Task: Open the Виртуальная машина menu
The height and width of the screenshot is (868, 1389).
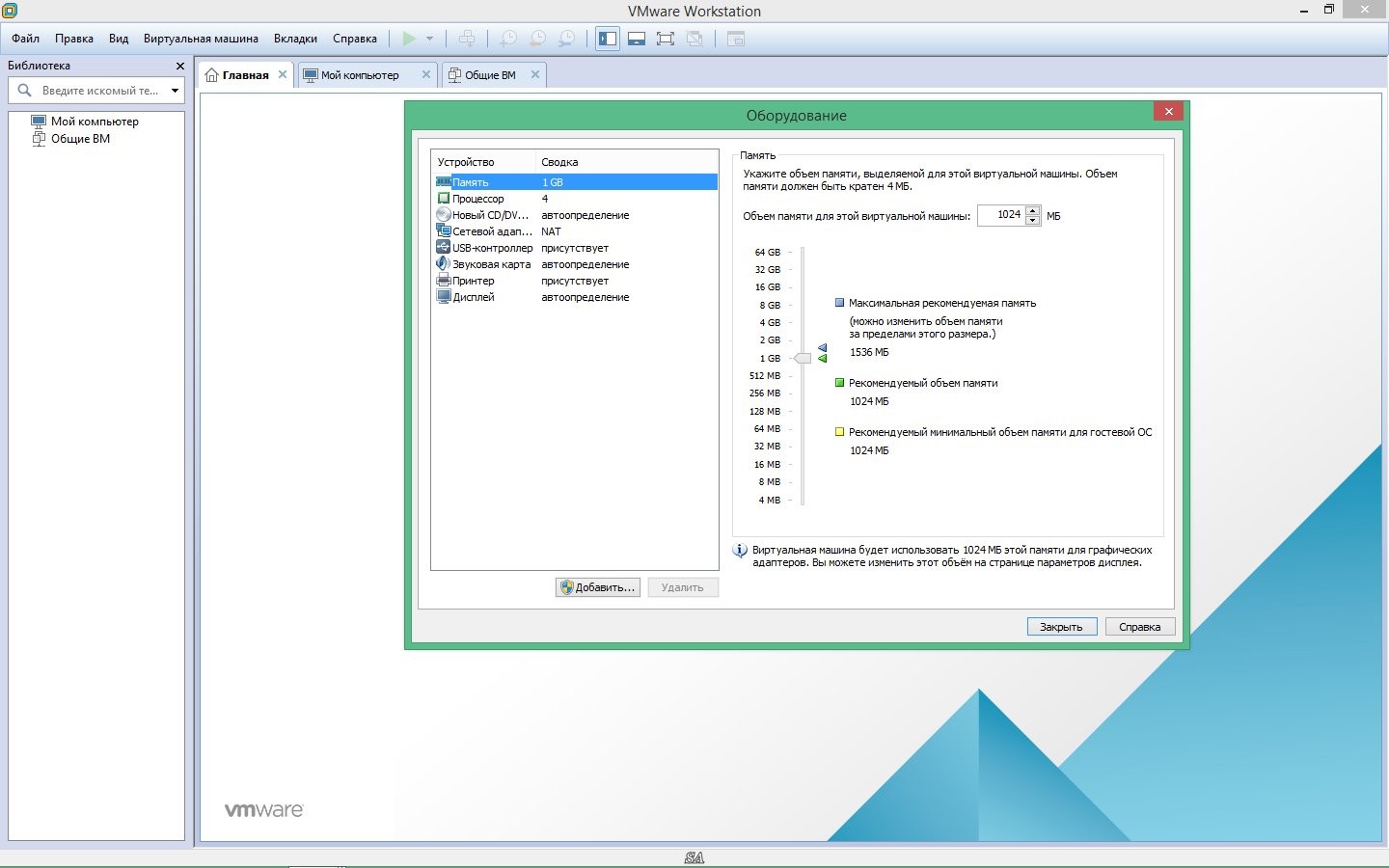Action: tap(201, 39)
